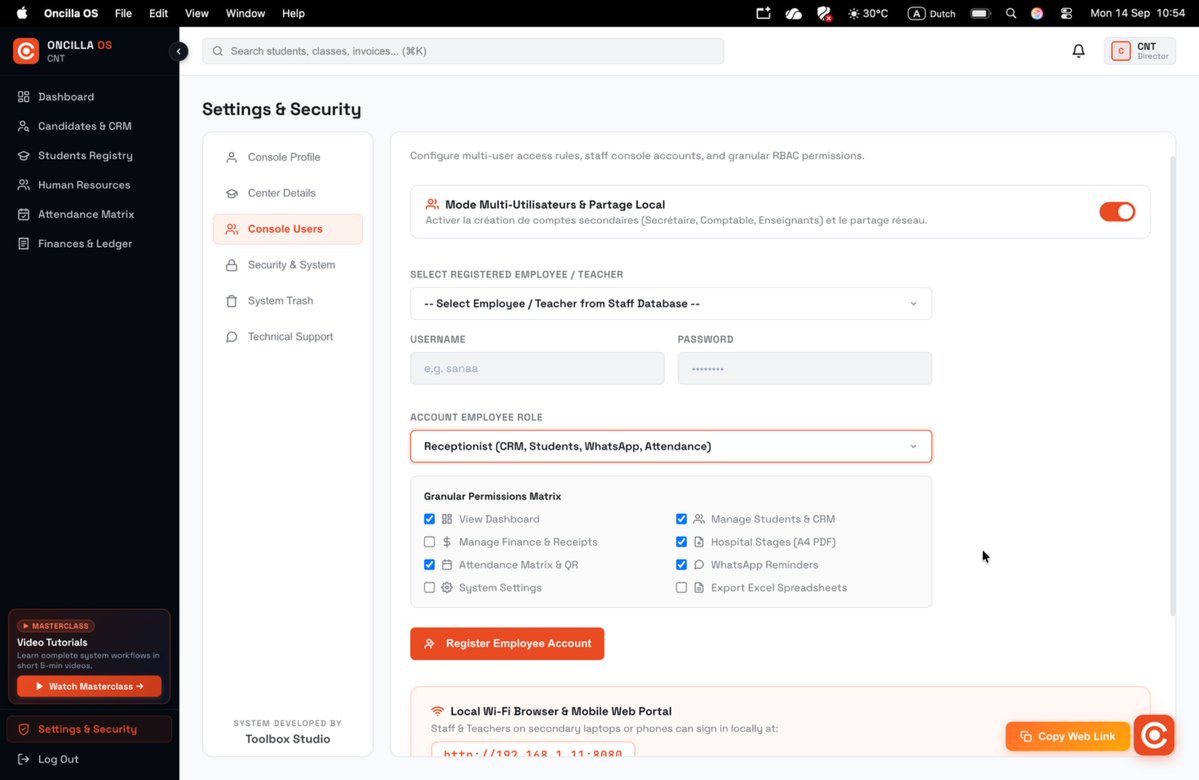The height and width of the screenshot is (780, 1199).
Task: Open the notifications bell
Action: coord(1078,51)
